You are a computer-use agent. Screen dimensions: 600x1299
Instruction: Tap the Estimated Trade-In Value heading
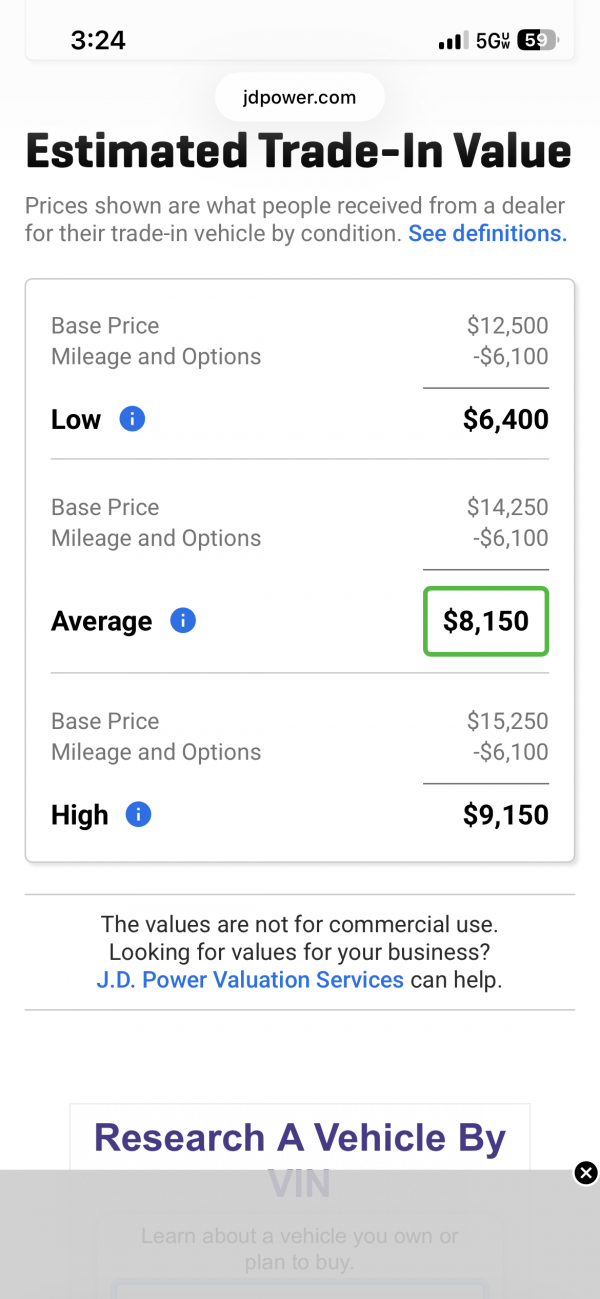tap(298, 152)
